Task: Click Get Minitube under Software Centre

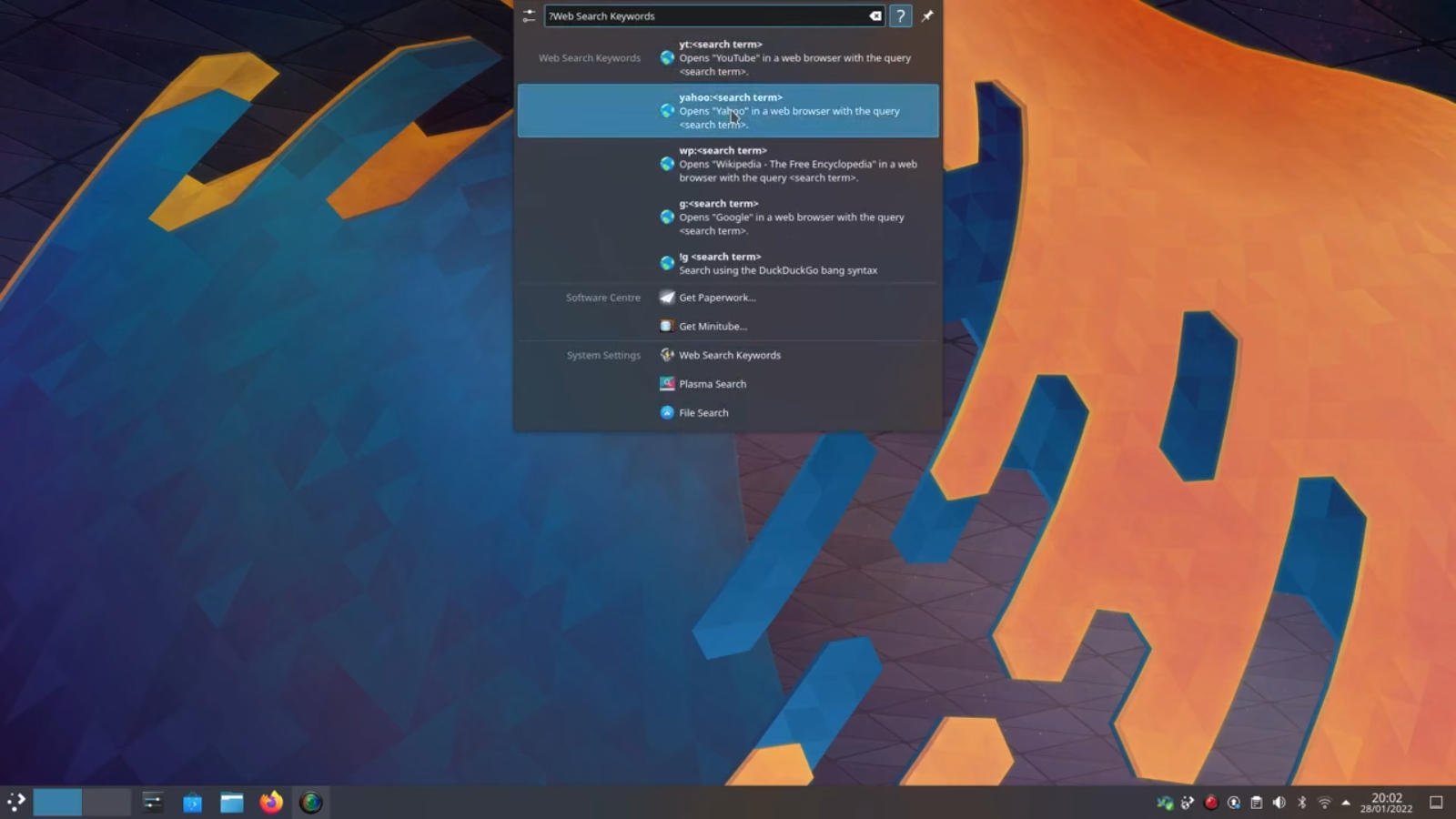Action: tap(713, 326)
